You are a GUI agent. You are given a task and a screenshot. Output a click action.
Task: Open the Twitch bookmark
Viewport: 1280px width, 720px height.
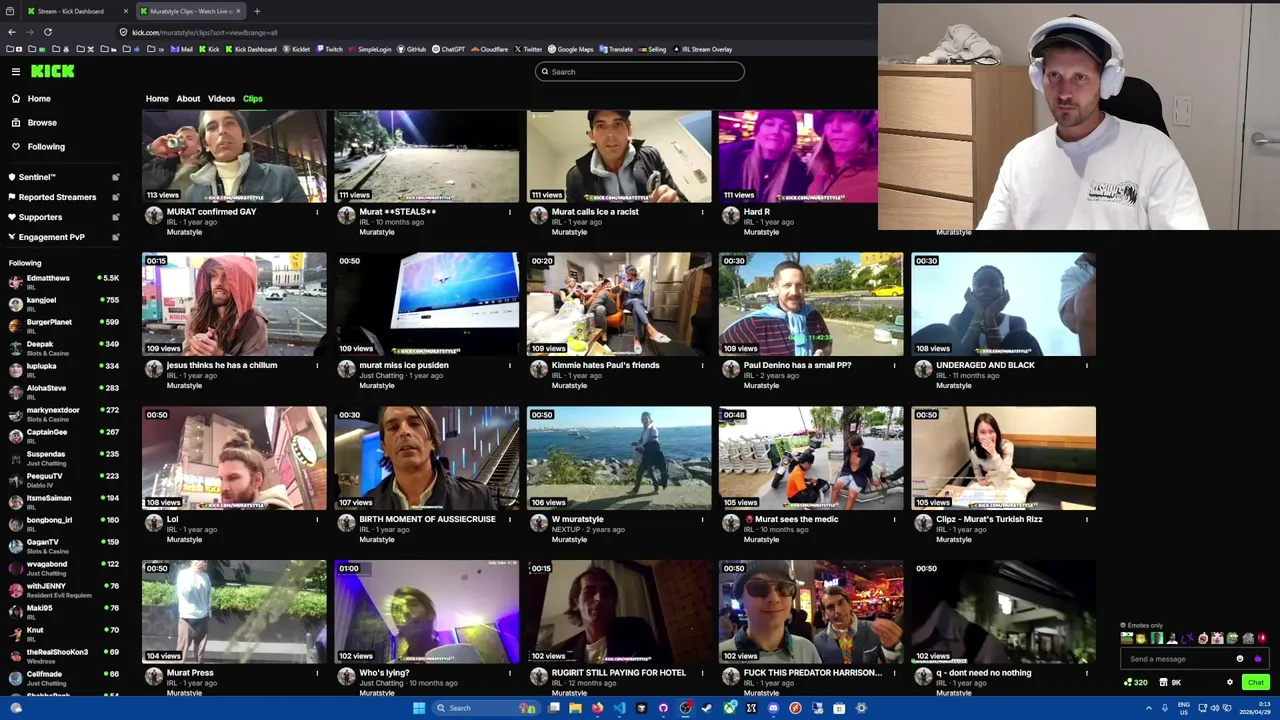[329, 49]
